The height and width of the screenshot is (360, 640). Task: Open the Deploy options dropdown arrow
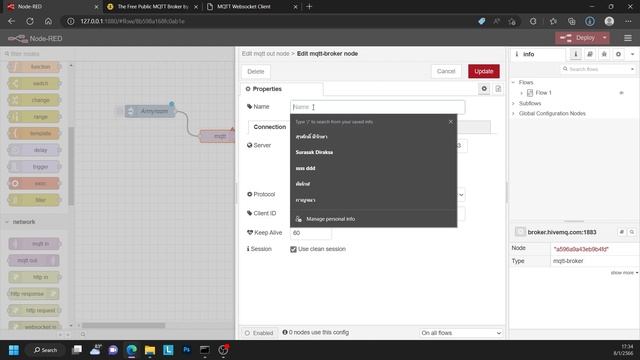pyautogui.click(x=604, y=38)
